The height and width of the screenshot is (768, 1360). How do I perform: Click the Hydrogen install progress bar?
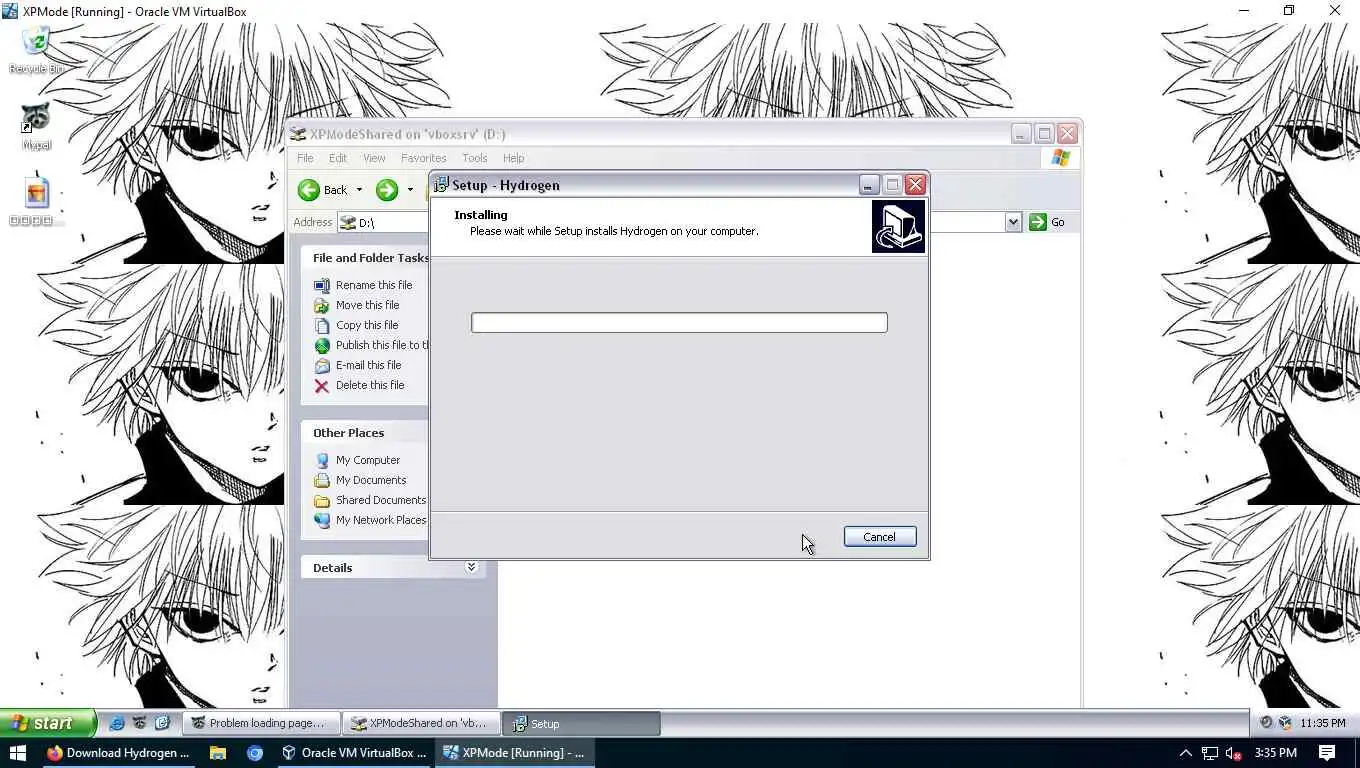[x=679, y=322]
